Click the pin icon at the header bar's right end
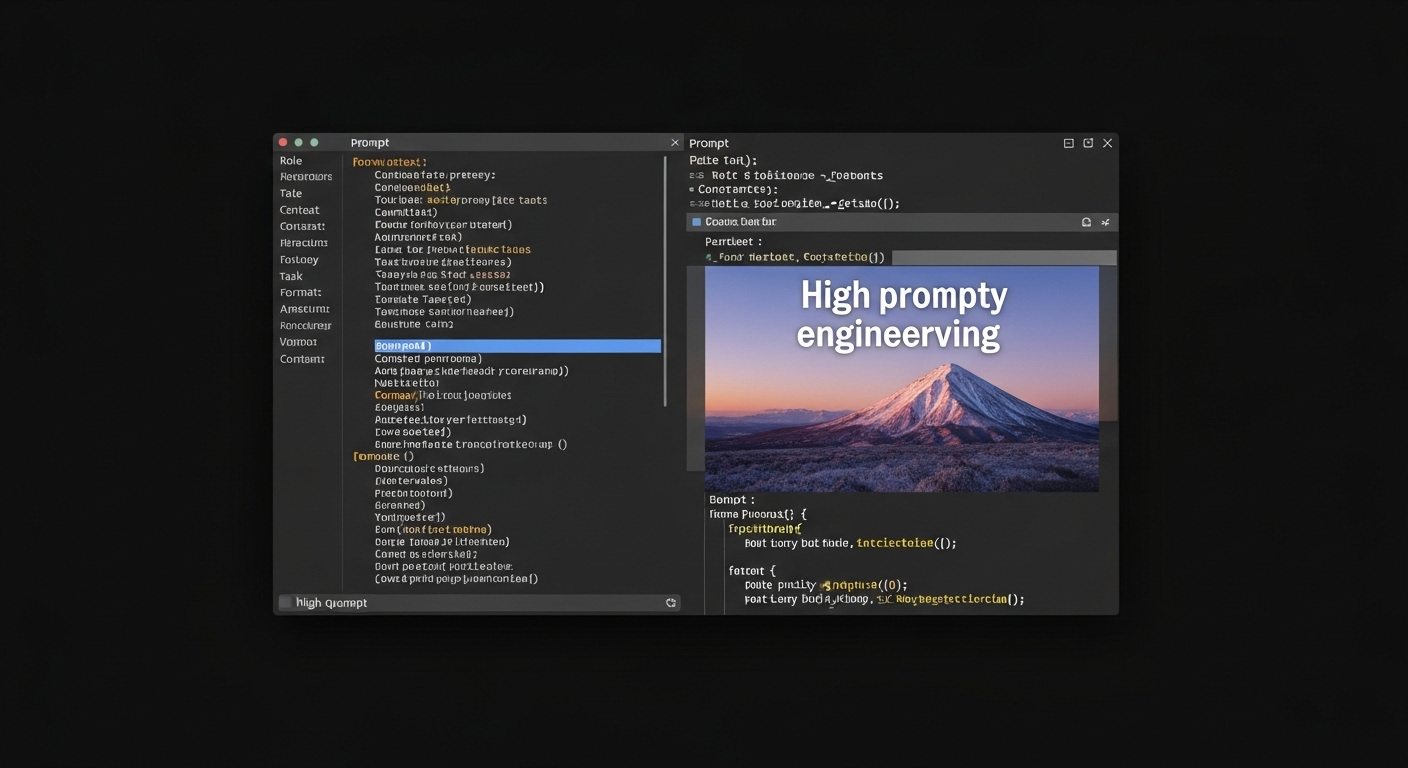The image size is (1408, 768). [x=1105, y=222]
